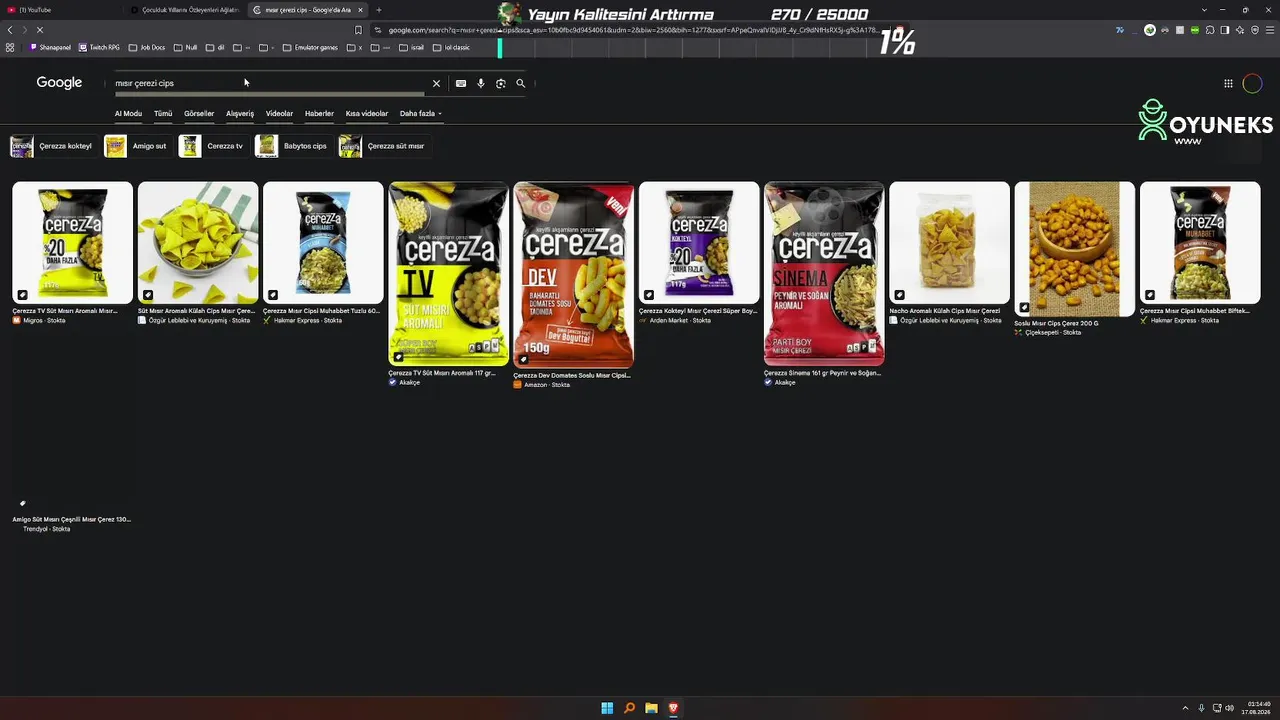This screenshot has height=720, width=1280.
Task: Show hidden system tray icons
Action: pyautogui.click(x=1185, y=708)
